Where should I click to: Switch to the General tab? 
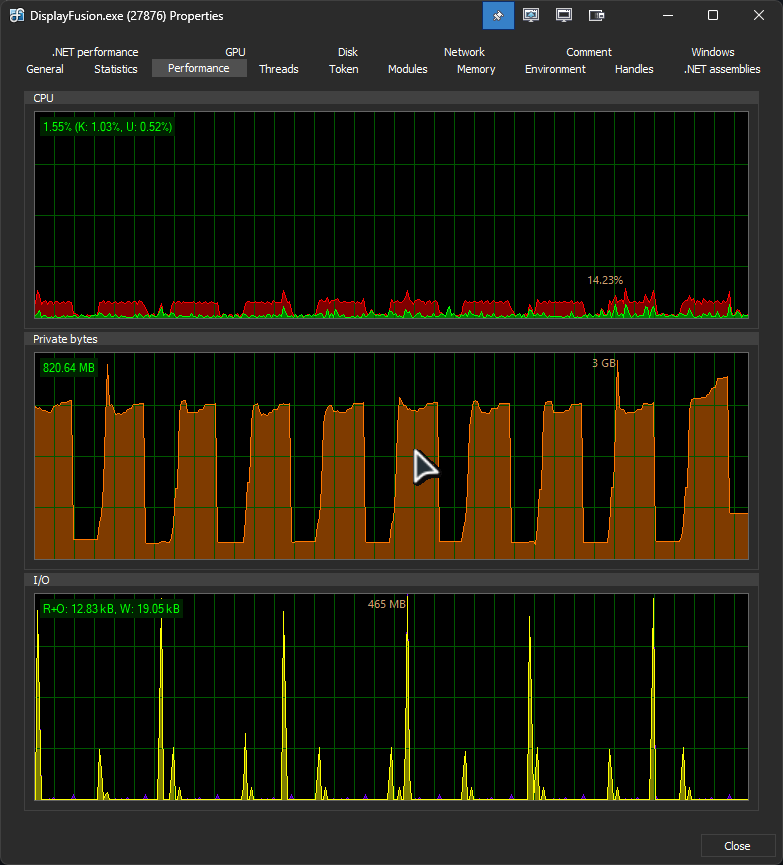45,69
